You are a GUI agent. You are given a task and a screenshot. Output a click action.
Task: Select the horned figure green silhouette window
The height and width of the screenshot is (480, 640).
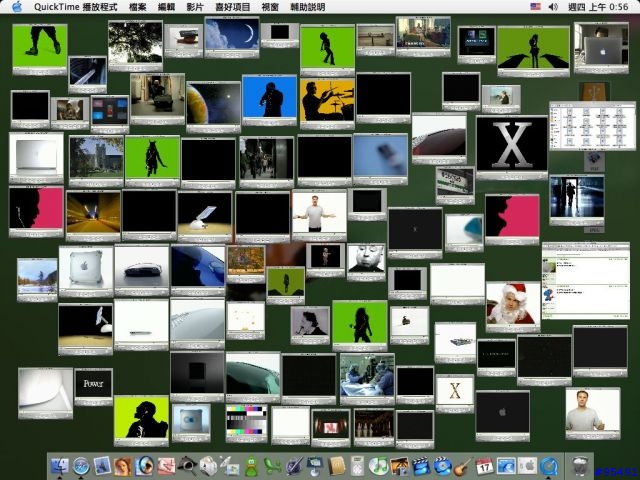pyautogui.click(x=152, y=161)
